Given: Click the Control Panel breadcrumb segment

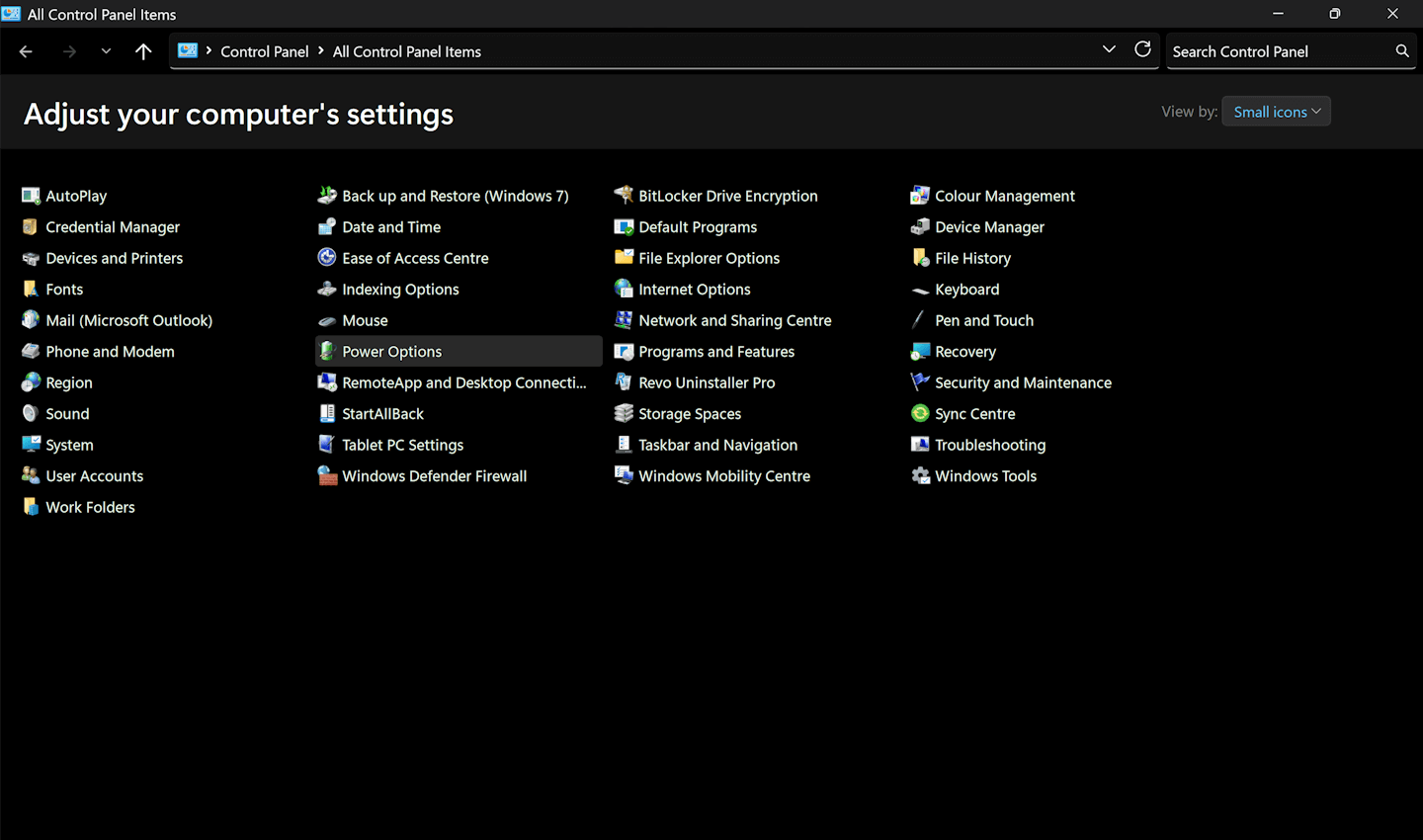Looking at the screenshot, I should pyautogui.click(x=264, y=51).
